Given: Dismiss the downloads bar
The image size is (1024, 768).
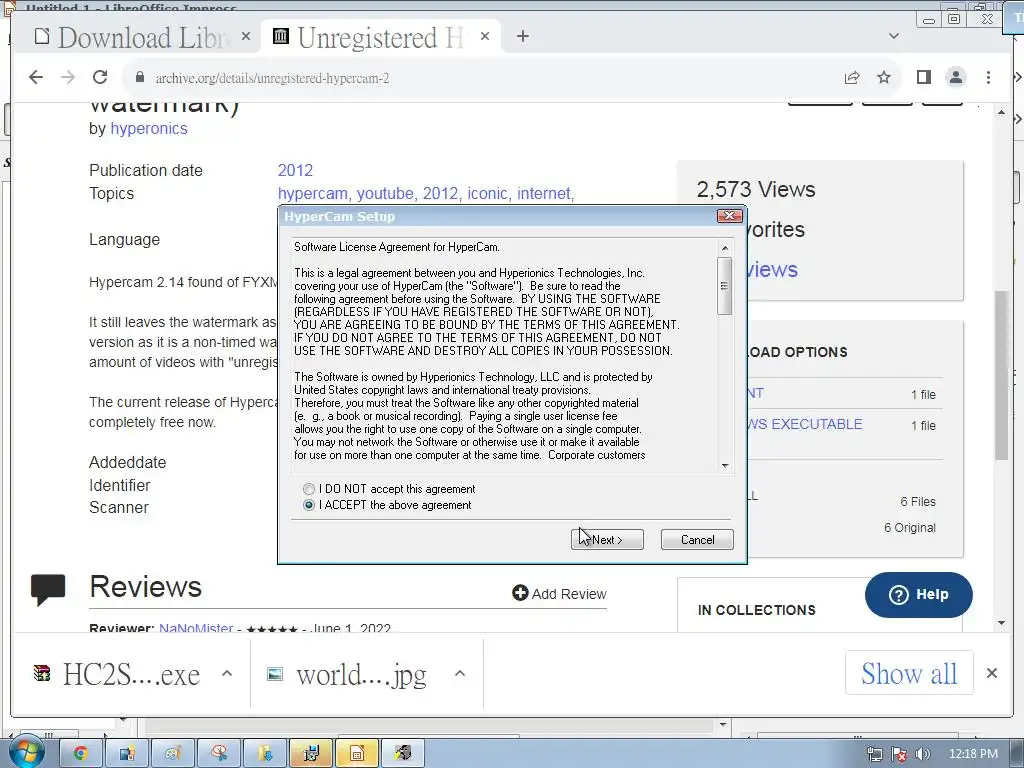Looking at the screenshot, I should tap(991, 673).
